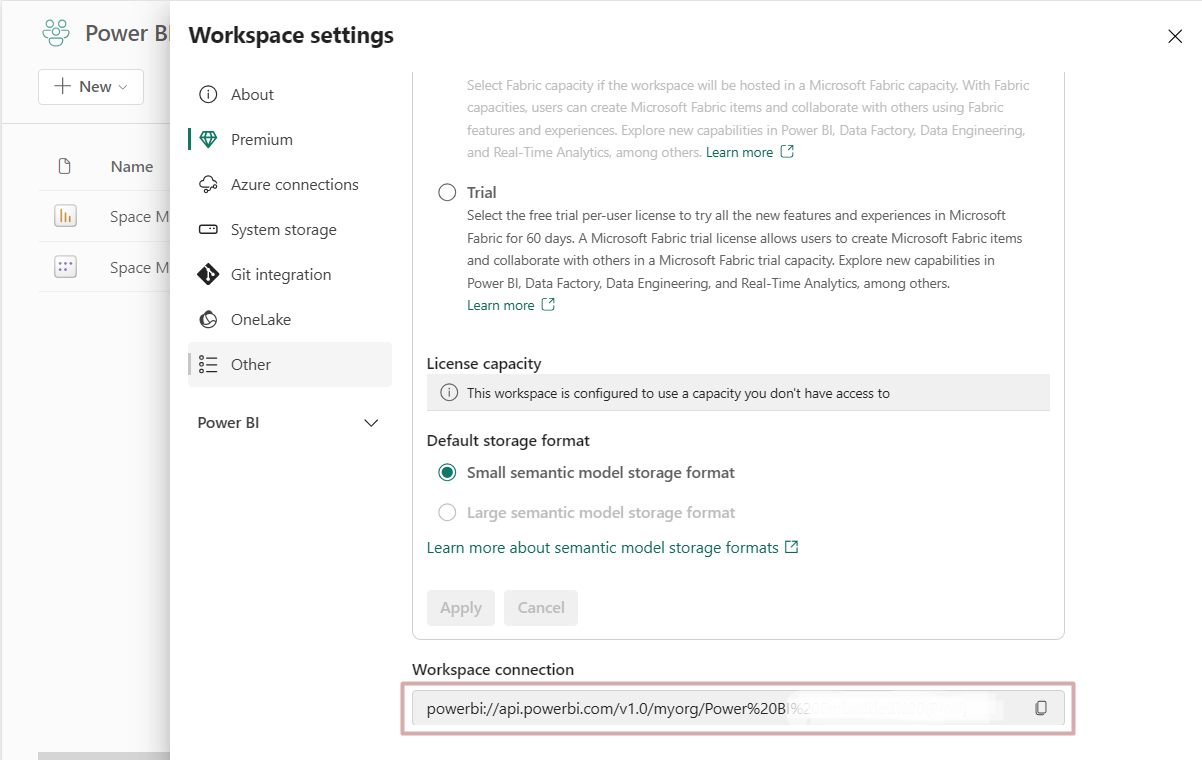Collapse the Power BI chevron
The height and width of the screenshot is (760, 1202).
[x=371, y=422]
